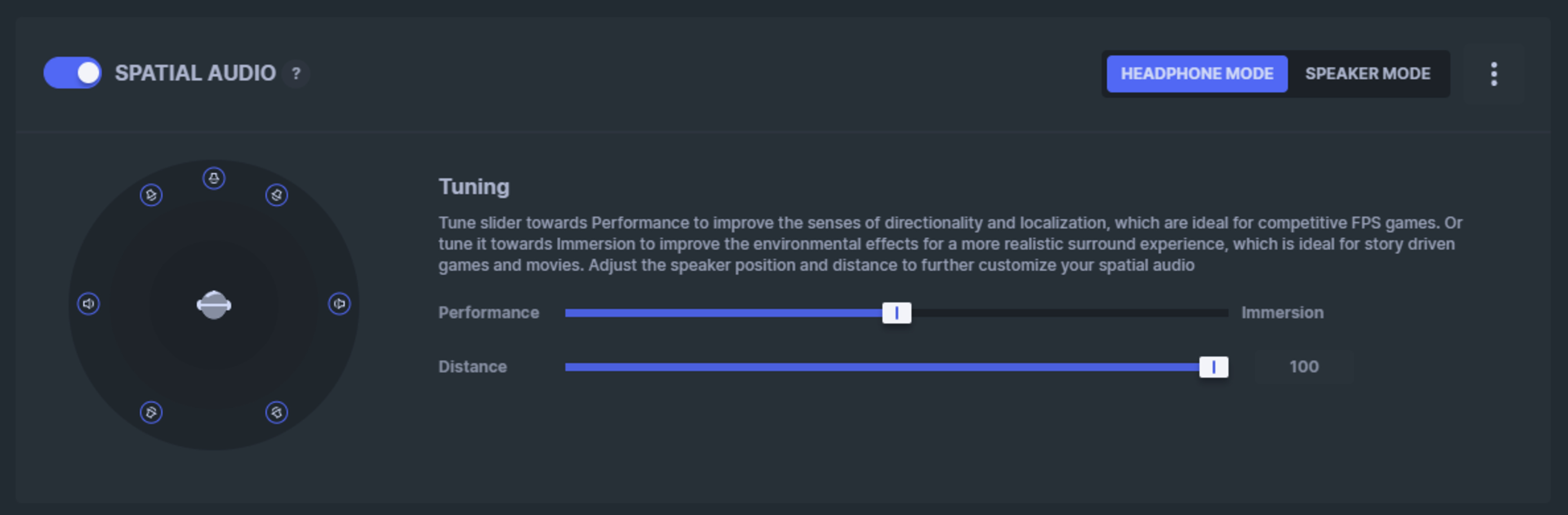Click the start of the Distance slider track
Viewport: 1568px width, 515px height.
568,366
